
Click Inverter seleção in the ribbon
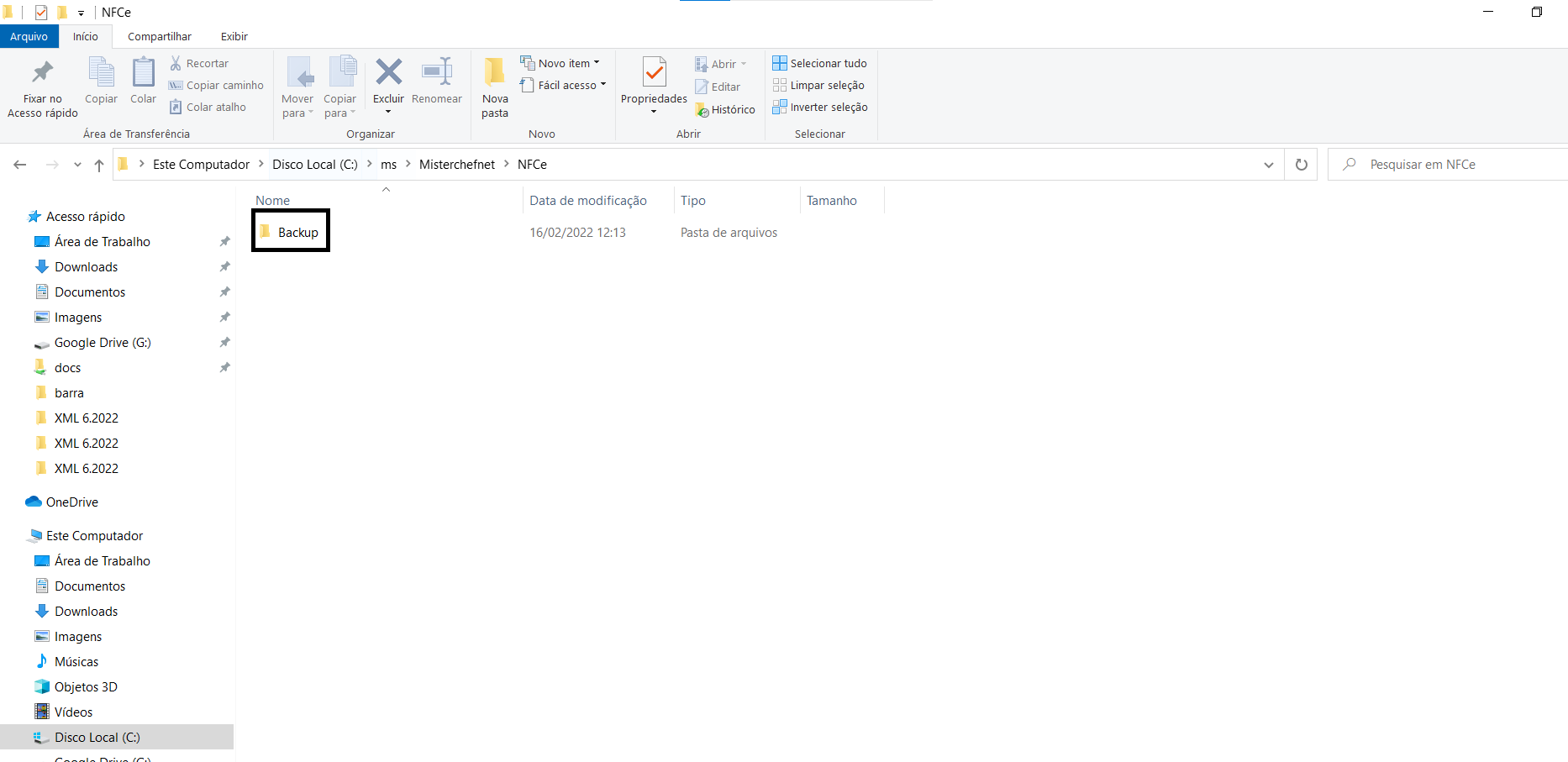pyautogui.click(x=820, y=107)
